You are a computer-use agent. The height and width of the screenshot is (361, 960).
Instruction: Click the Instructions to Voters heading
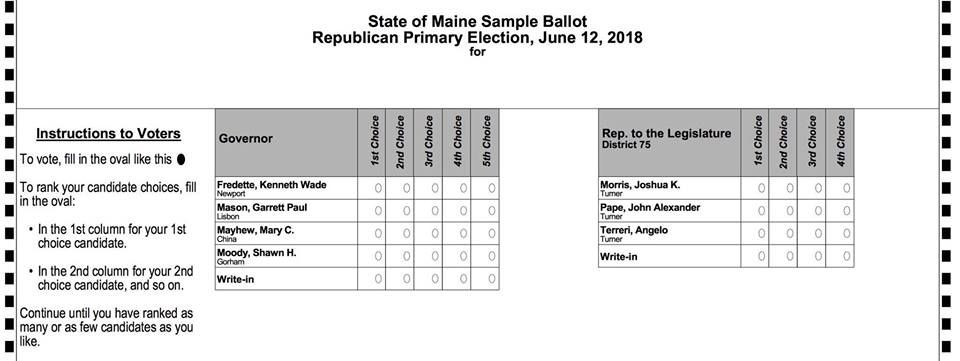coord(108,133)
